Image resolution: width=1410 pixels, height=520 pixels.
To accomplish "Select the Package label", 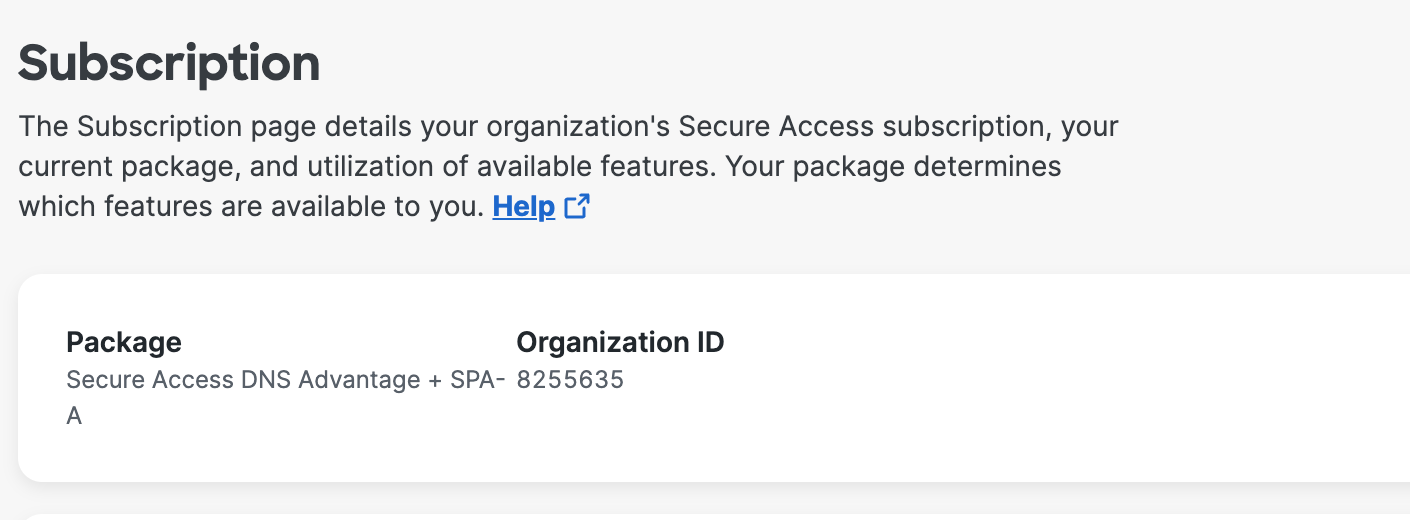I will [124, 342].
